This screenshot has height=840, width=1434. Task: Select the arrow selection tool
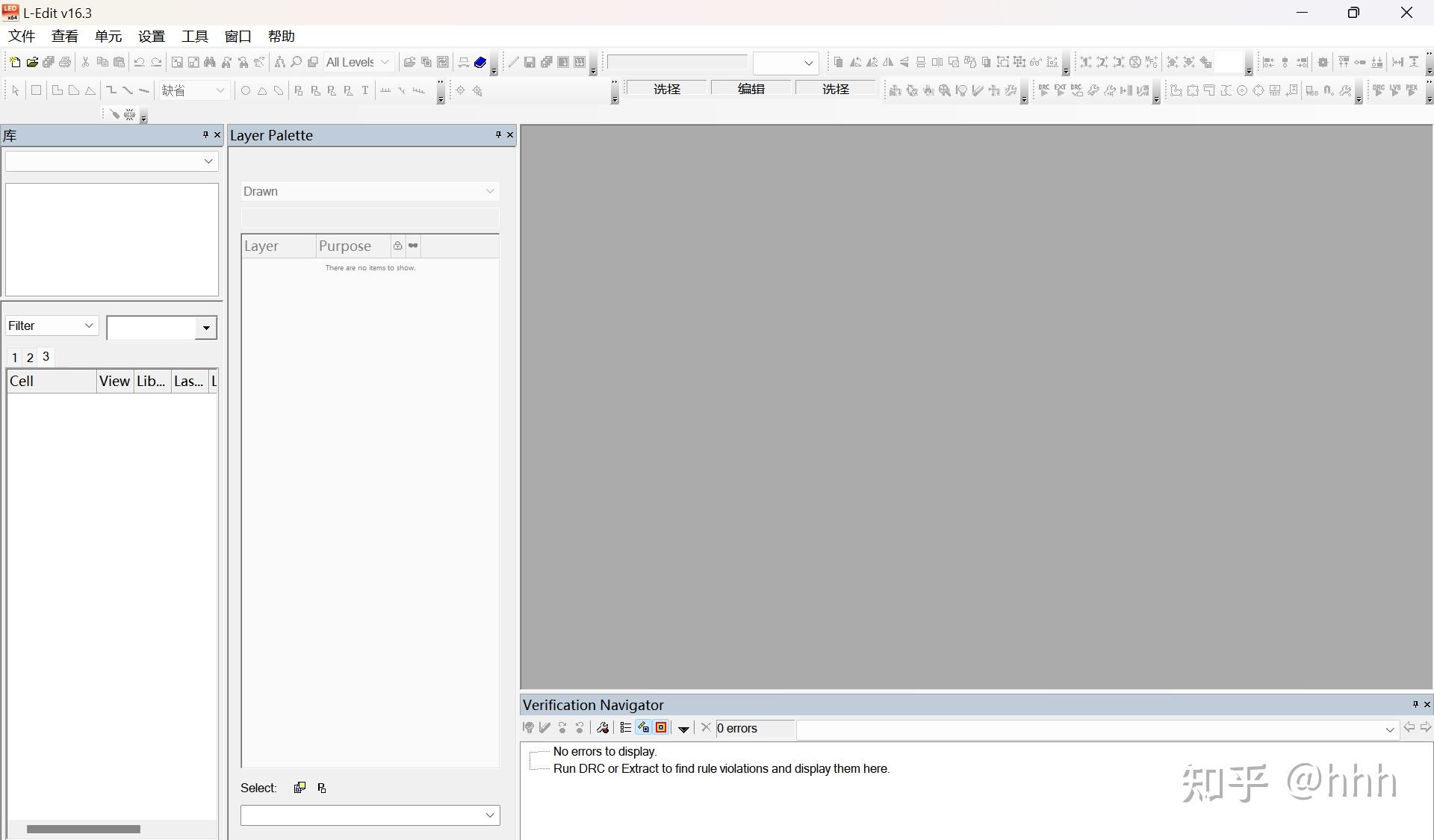pos(16,90)
